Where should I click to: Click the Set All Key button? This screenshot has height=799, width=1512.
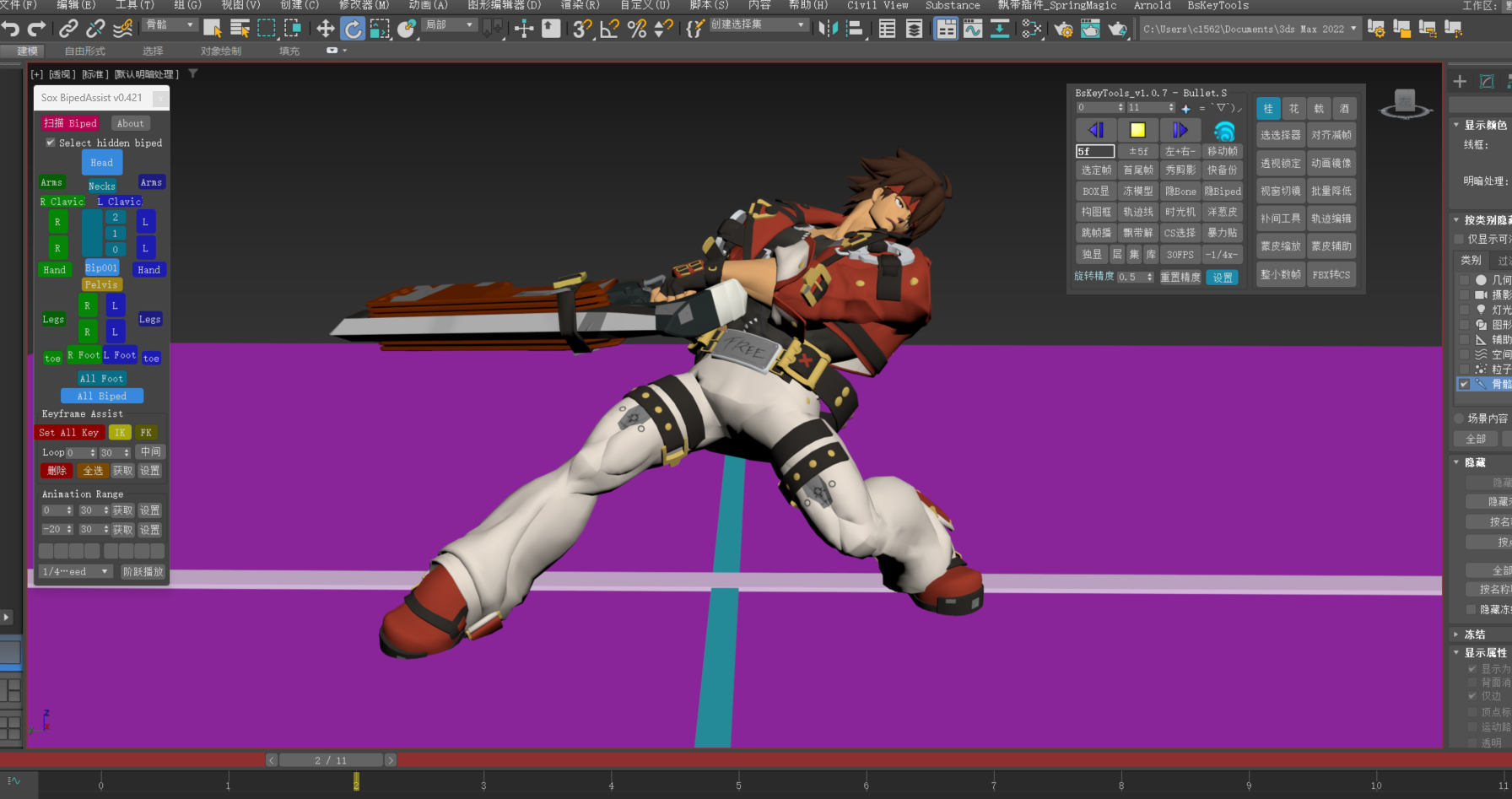pyautogui.click(x=69, y=433)
